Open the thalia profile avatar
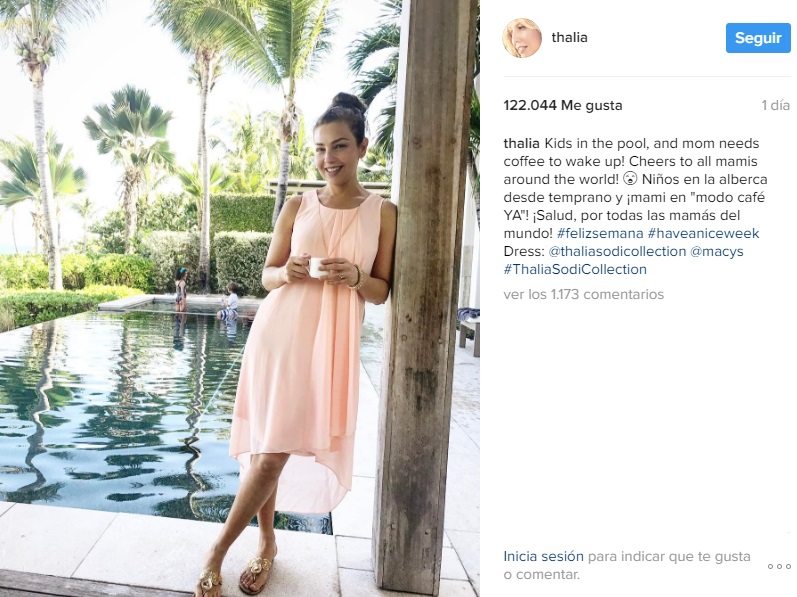This screenshot has height=597, width=797. coord(522,38)
